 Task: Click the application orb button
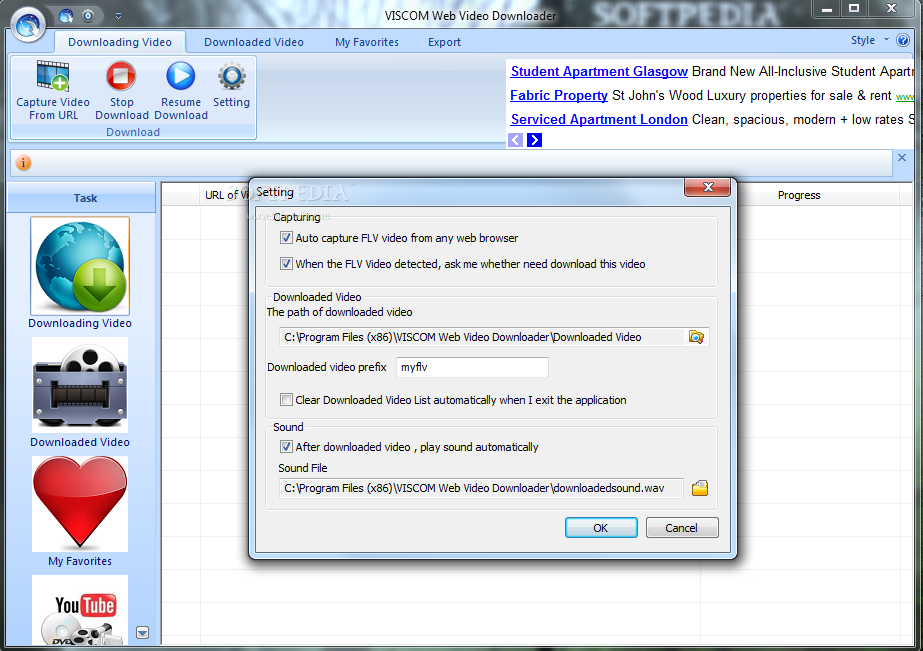[28, 25]
